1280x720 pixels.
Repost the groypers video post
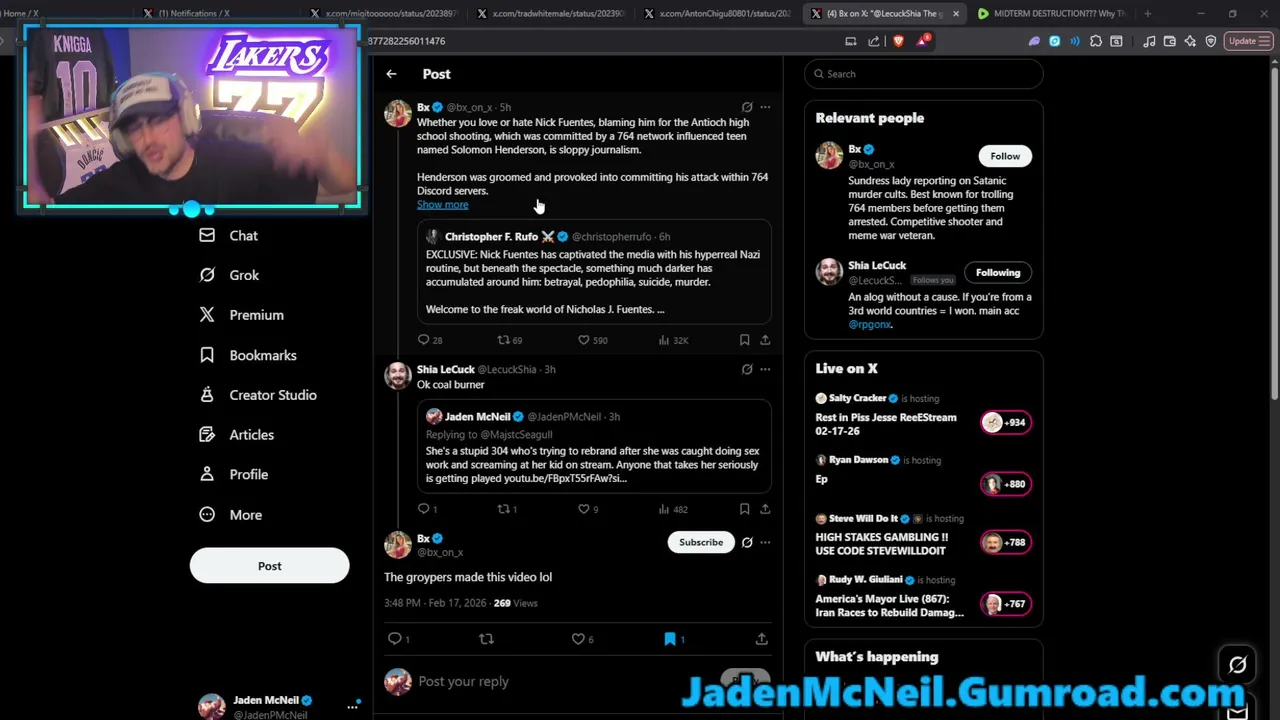(486, 638)
